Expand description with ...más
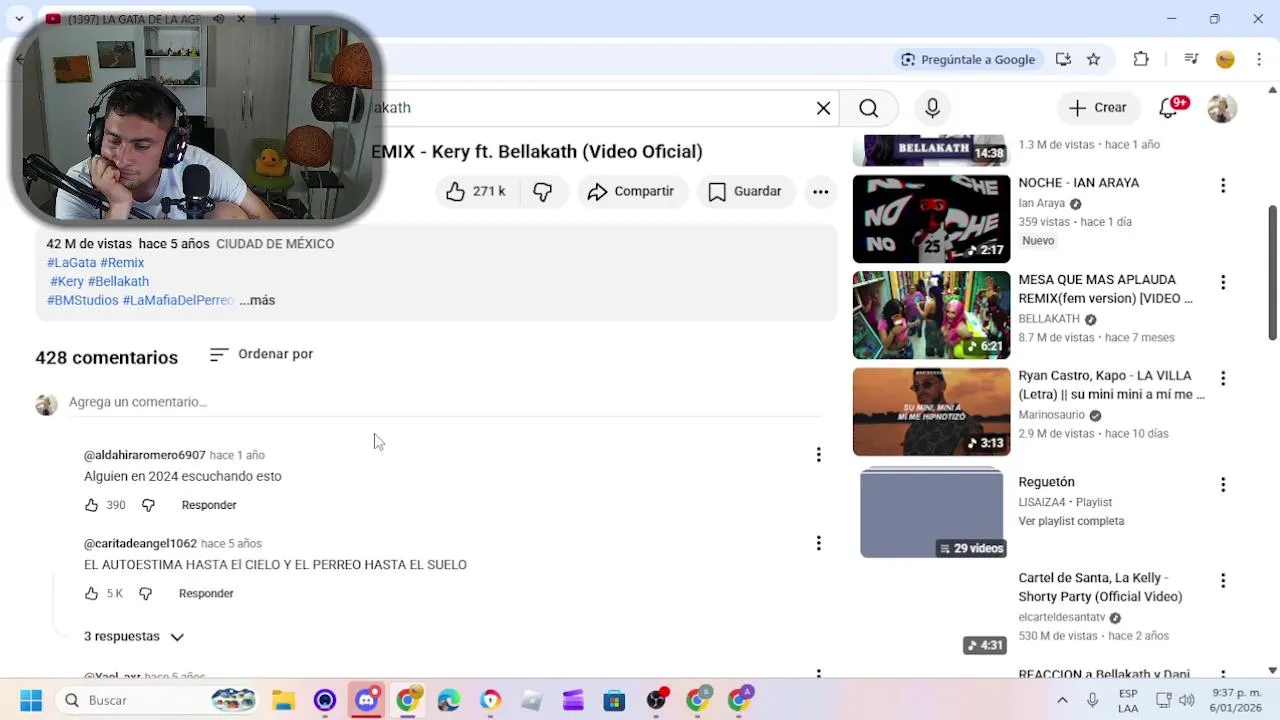 tap(257, 300)
